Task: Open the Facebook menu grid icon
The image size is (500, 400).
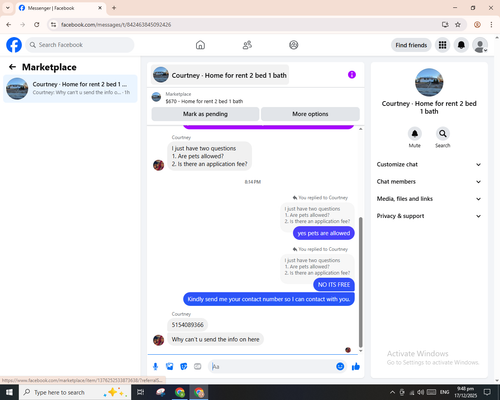Action: coord(442,45)
